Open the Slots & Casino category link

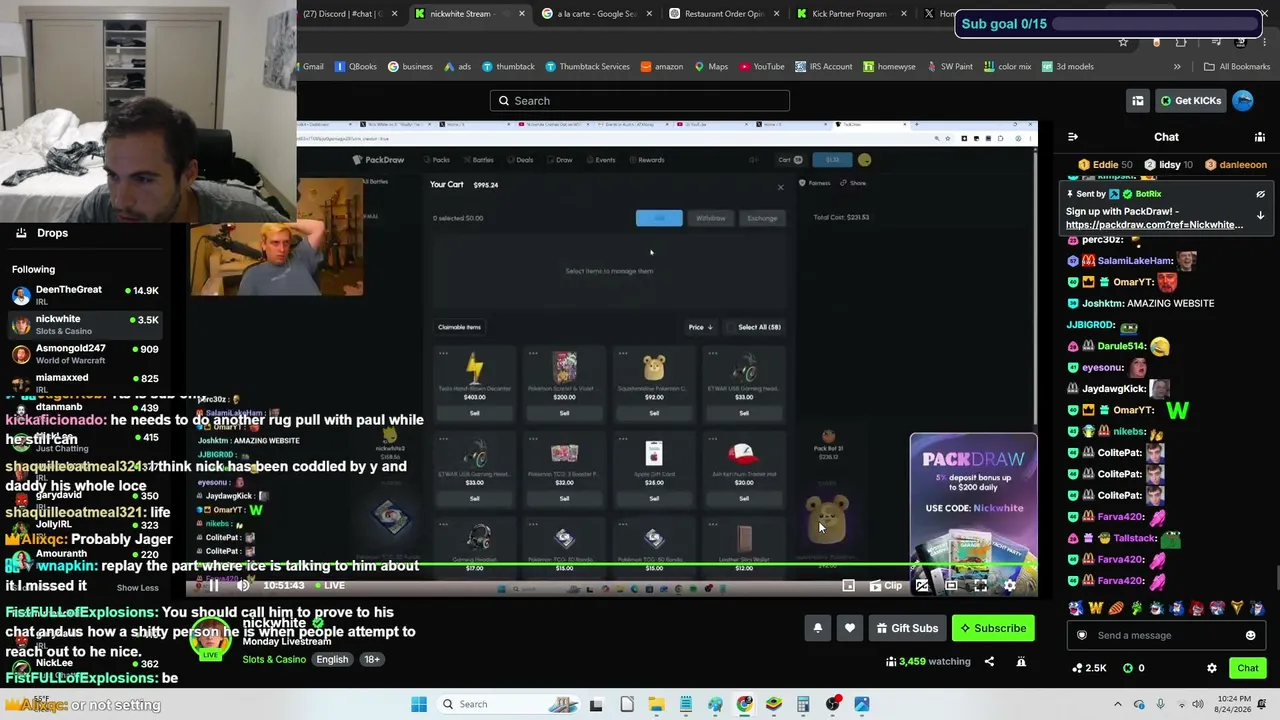pyautogui.click(x=274, y=659)
